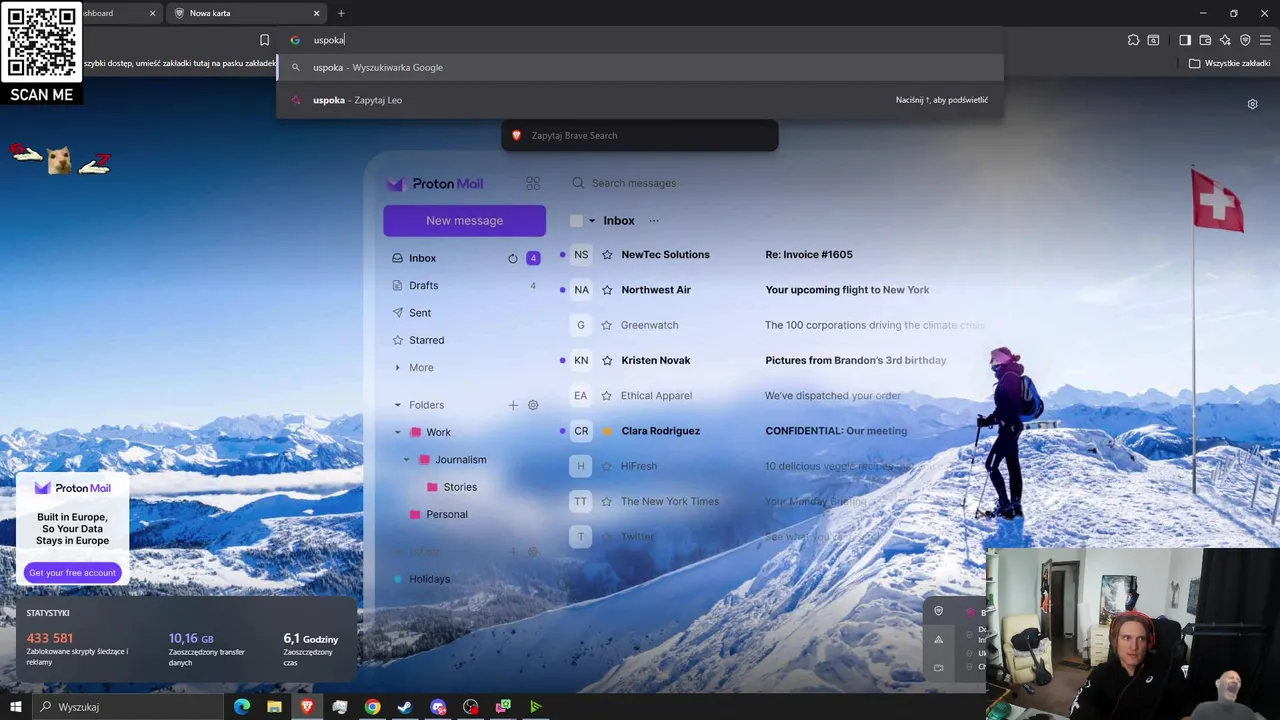Focus the Zapytaj Brave Search box
Image resolution: width=1280 pixels, height=720 pixels.
(x=640, y=135)
